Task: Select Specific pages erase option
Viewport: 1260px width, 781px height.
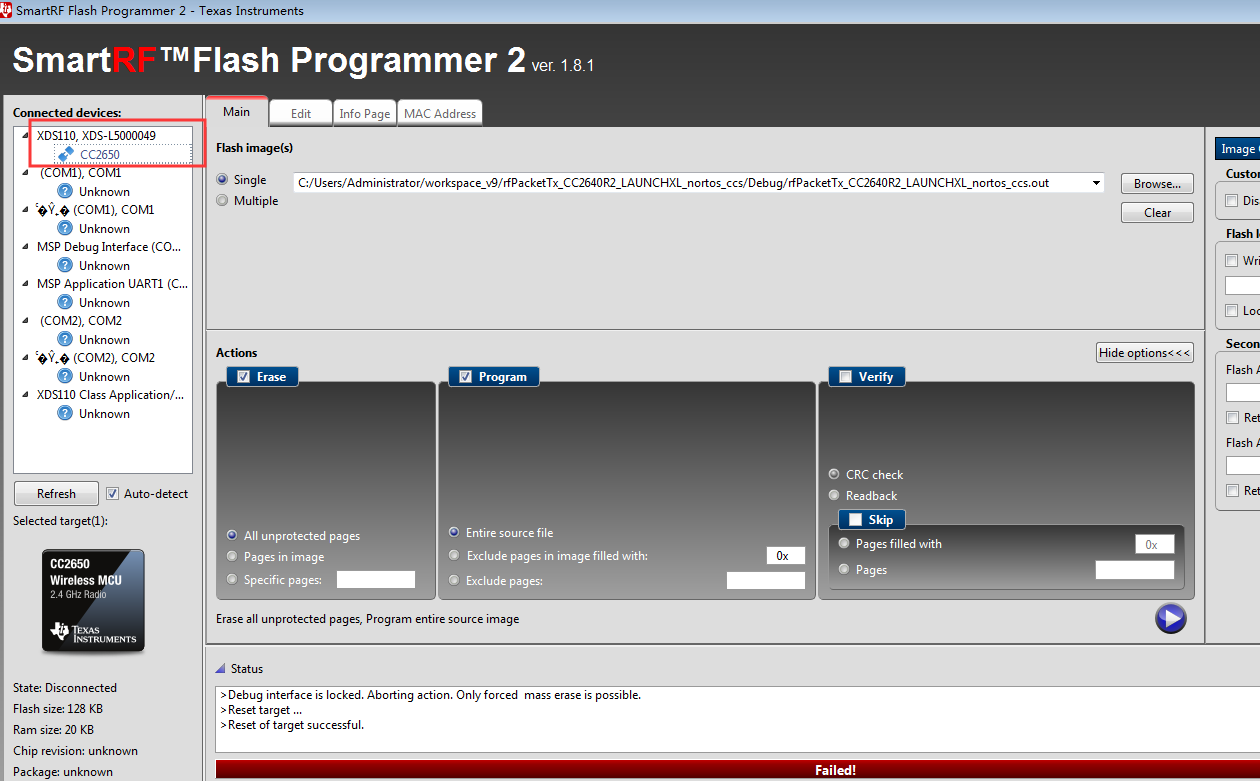Action: [x=233, y=579]
